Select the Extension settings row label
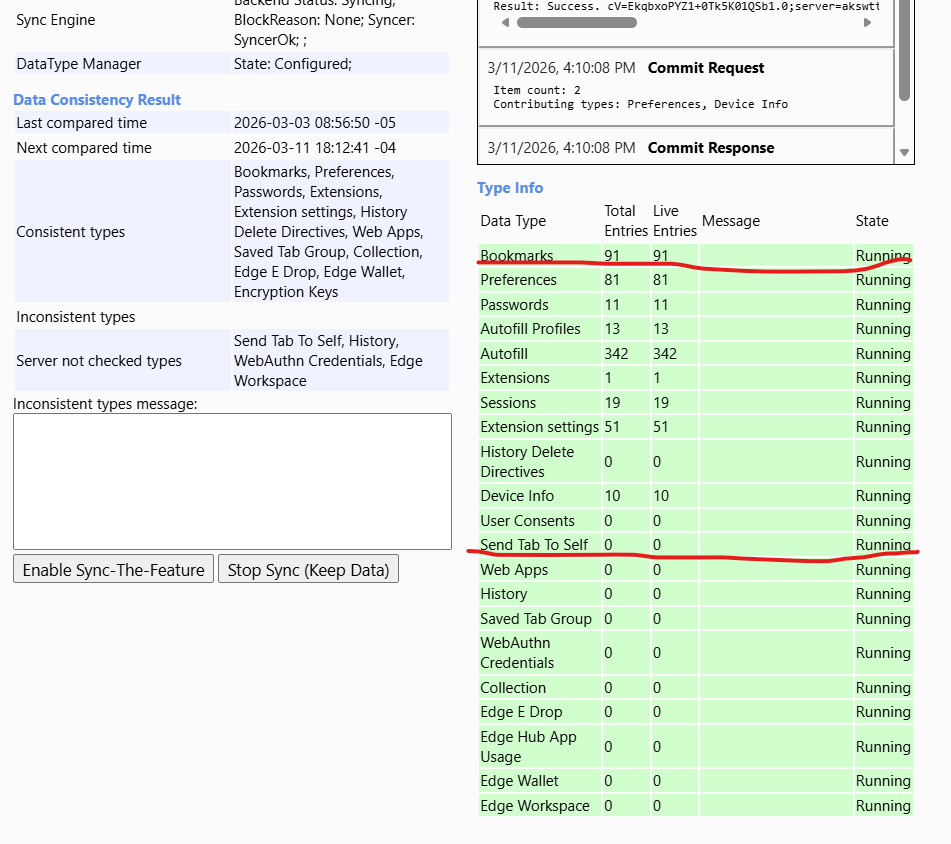This screenshot has width=951, height=844. pyautogui.click(x=539, y=427)
